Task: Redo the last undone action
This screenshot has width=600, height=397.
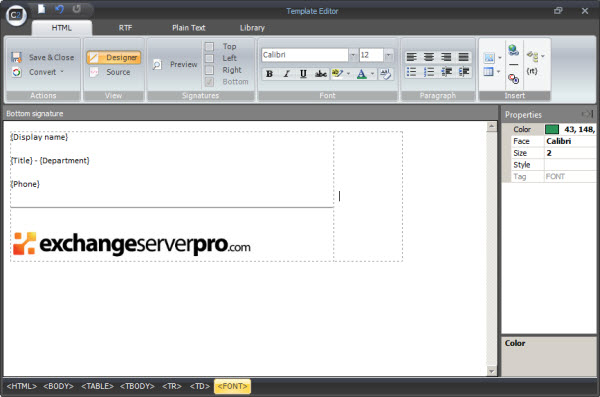Action: 77,9
